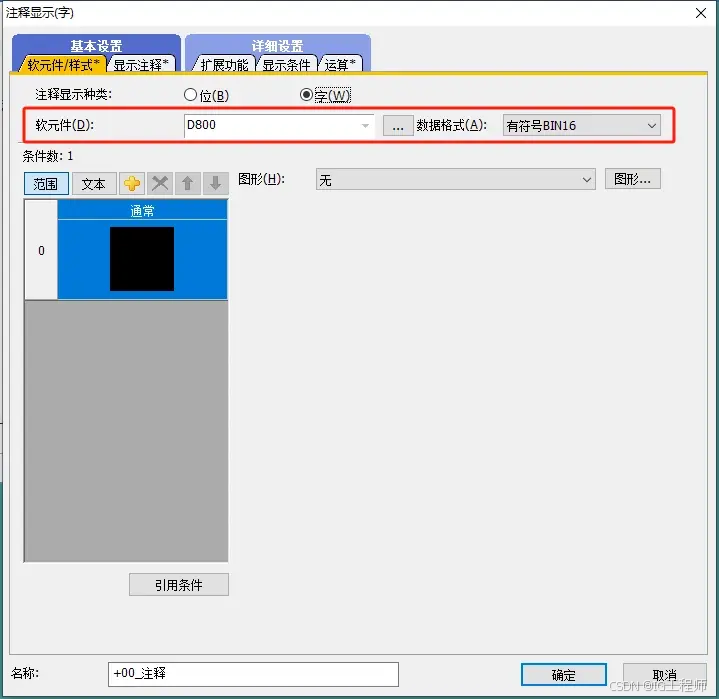Open the 显示条件 tab
The image size is (719, 699).
(287, 65)
